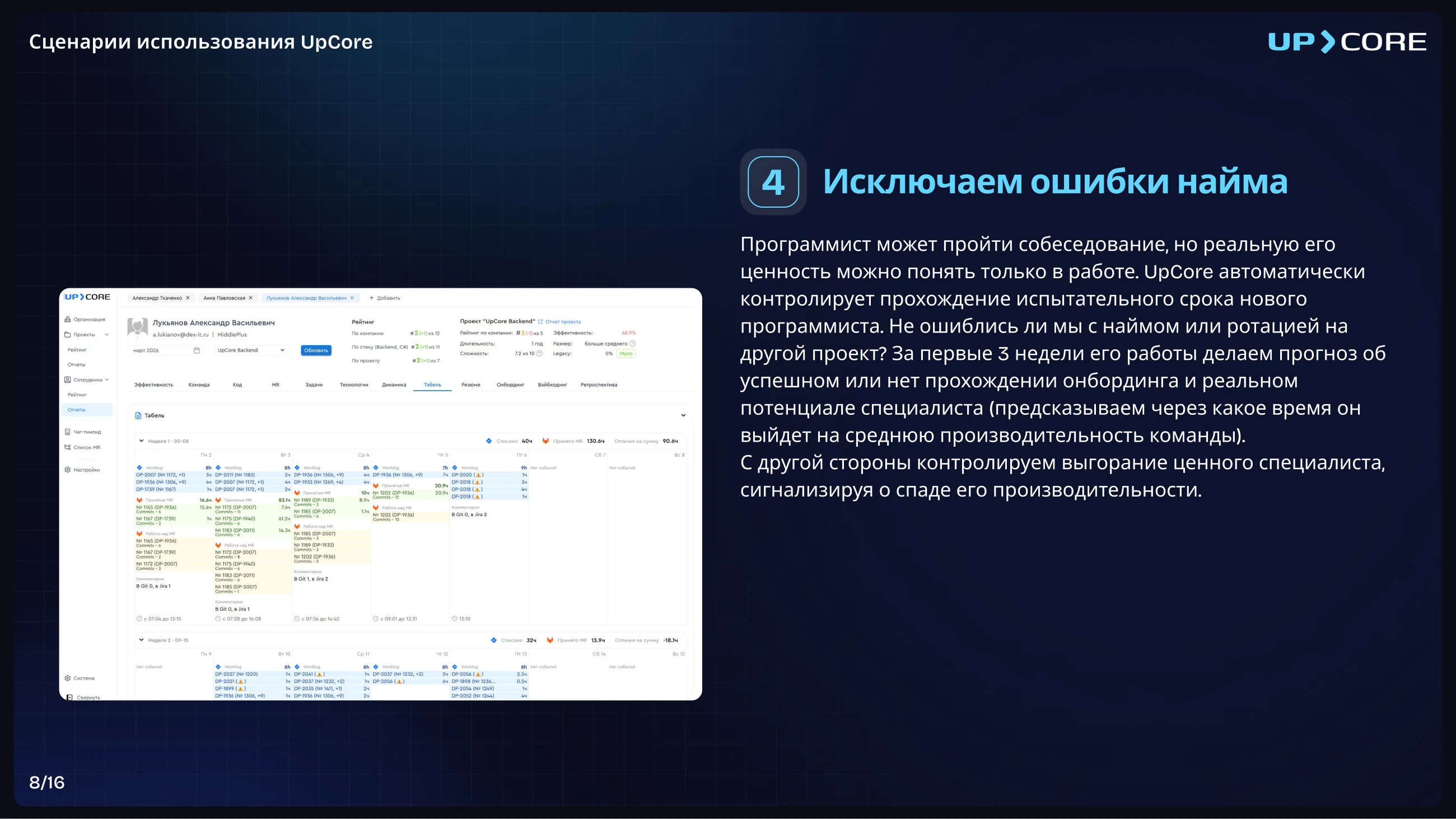Open Чат-тимлид from the sidebar
The width and height of the screenshot is (1456, 819).
pos(83,432)
